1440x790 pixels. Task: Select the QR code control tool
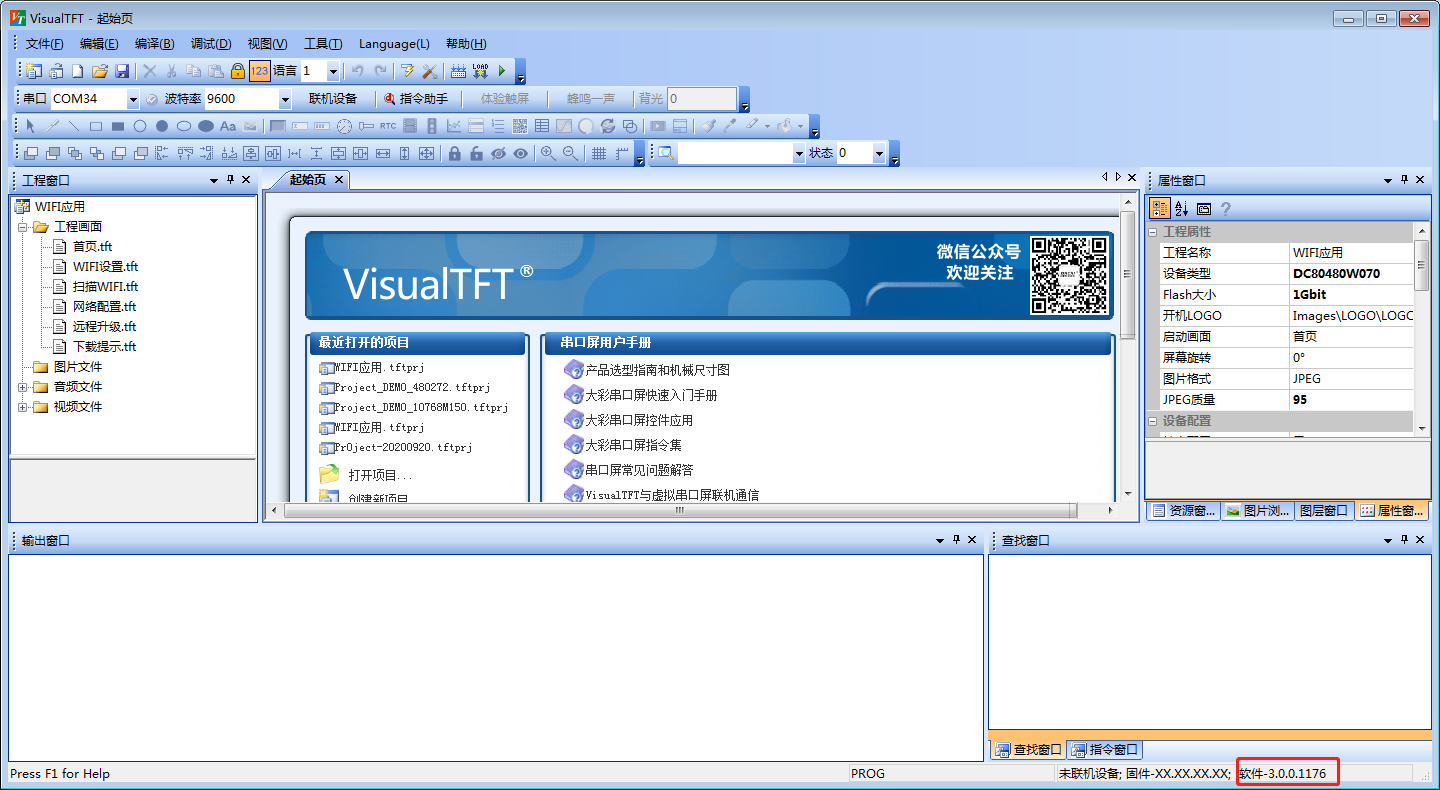(x=520, y=126)
